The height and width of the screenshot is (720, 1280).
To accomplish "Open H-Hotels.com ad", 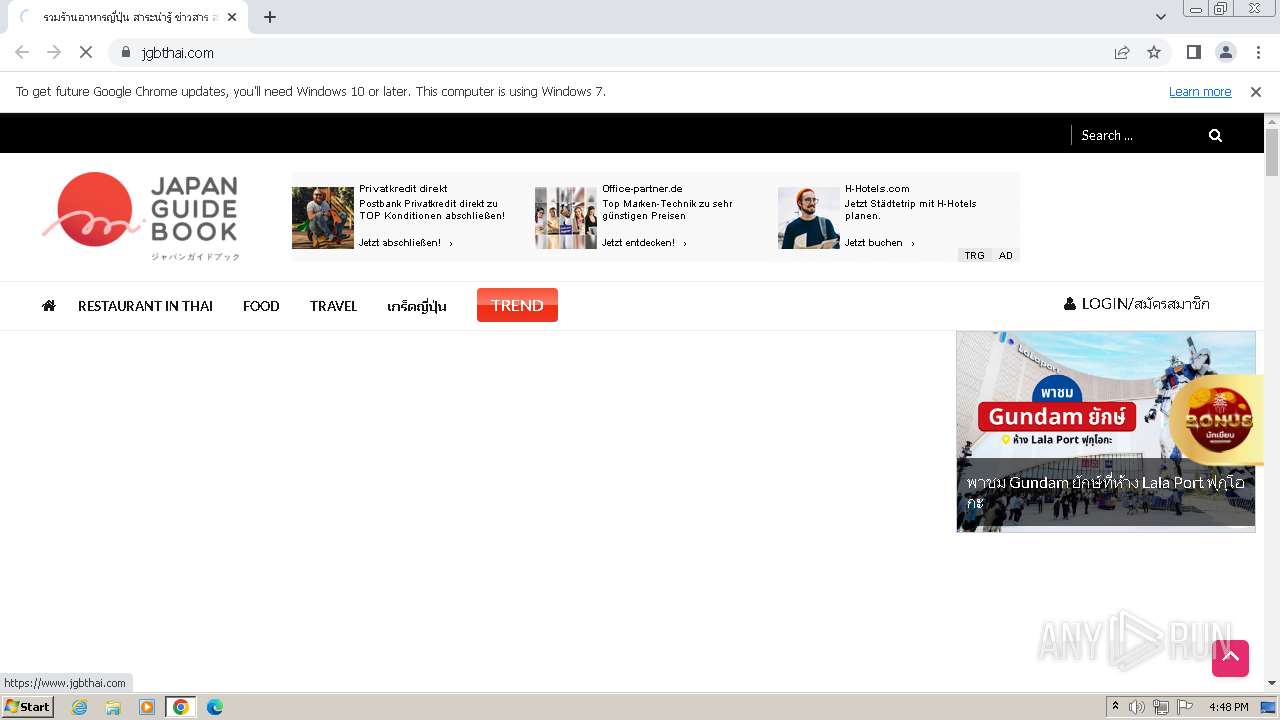I will pyautogui.click(x=877, y=188).
